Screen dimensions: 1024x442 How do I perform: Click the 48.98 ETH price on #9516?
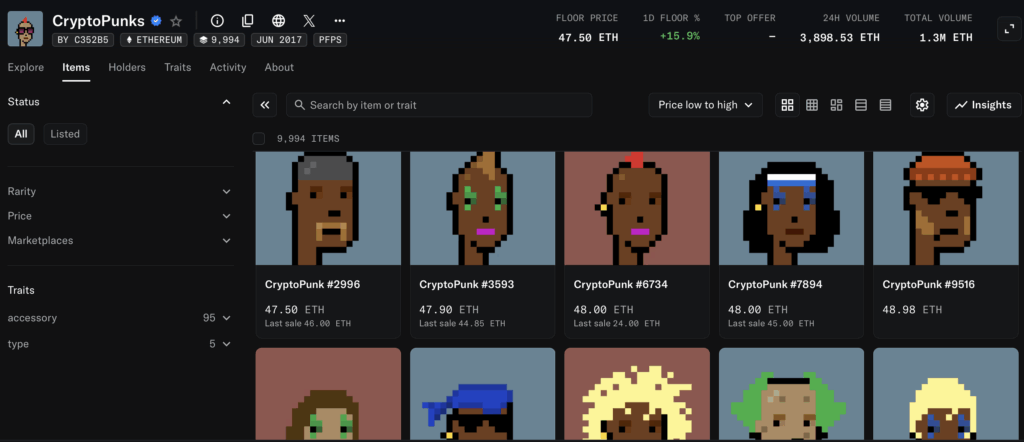point(912,309)
